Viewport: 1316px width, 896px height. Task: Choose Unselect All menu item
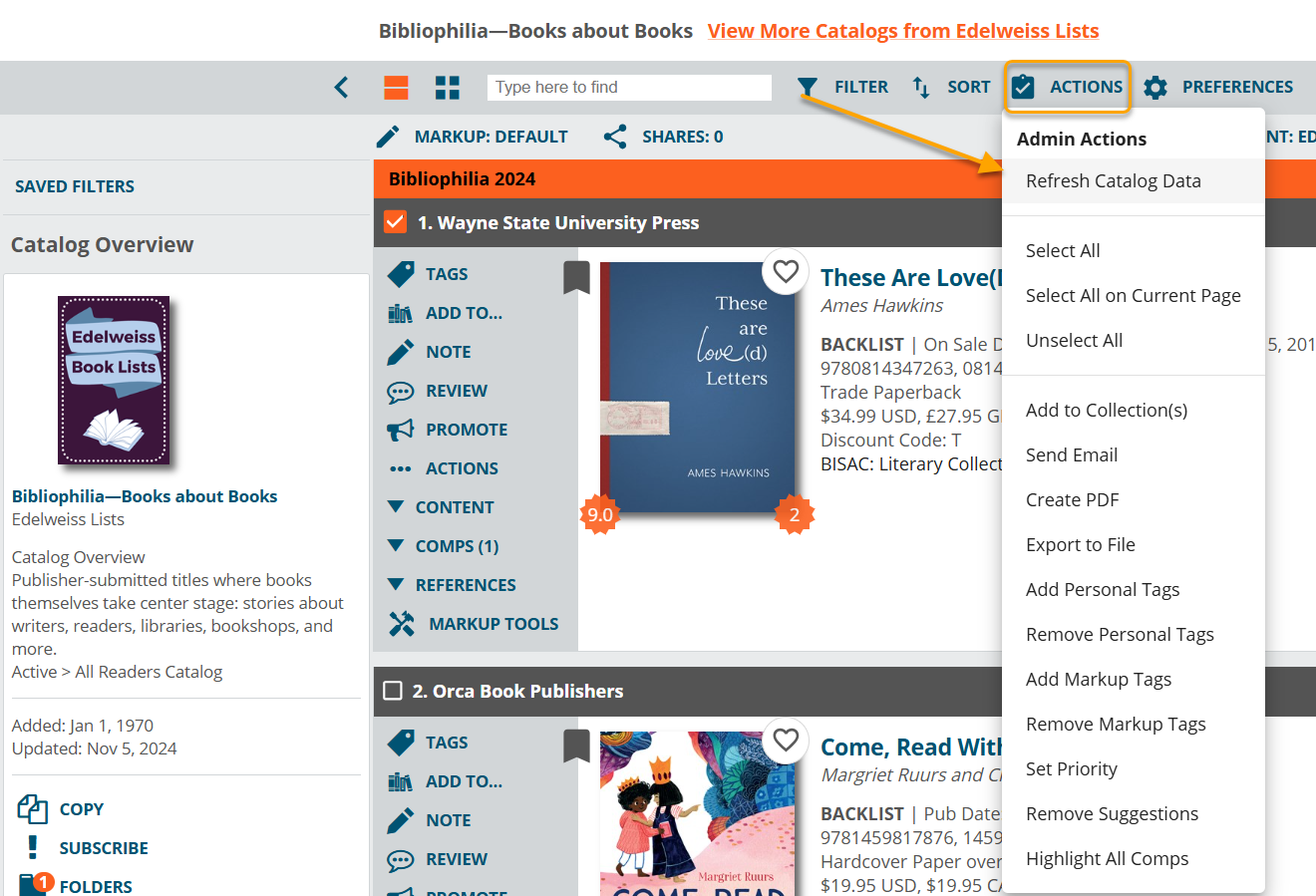pyautogui.click(x=1134, y=341)
